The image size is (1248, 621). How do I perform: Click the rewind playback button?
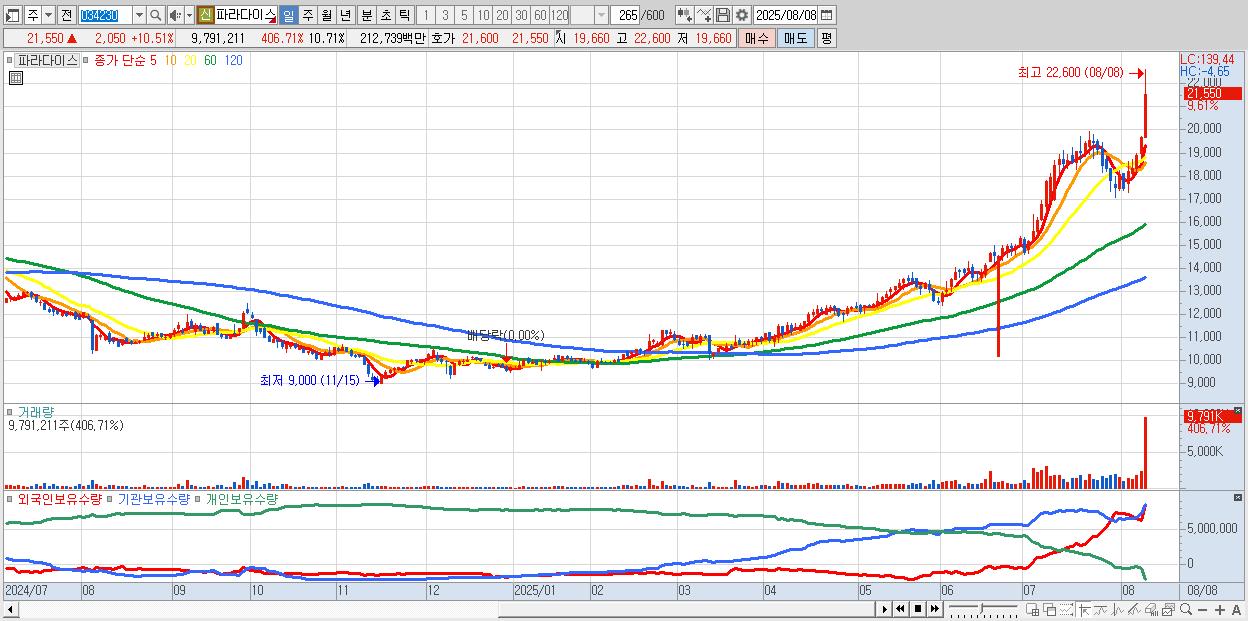[x=900, y=609]
